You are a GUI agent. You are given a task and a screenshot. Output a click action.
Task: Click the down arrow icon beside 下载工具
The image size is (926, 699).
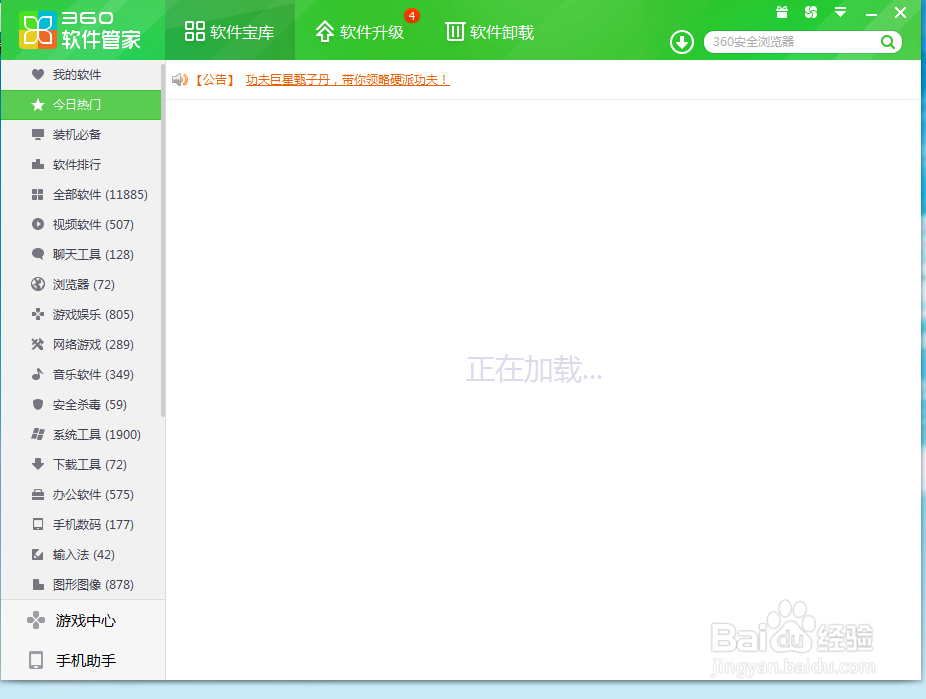[x=38, y=464]
